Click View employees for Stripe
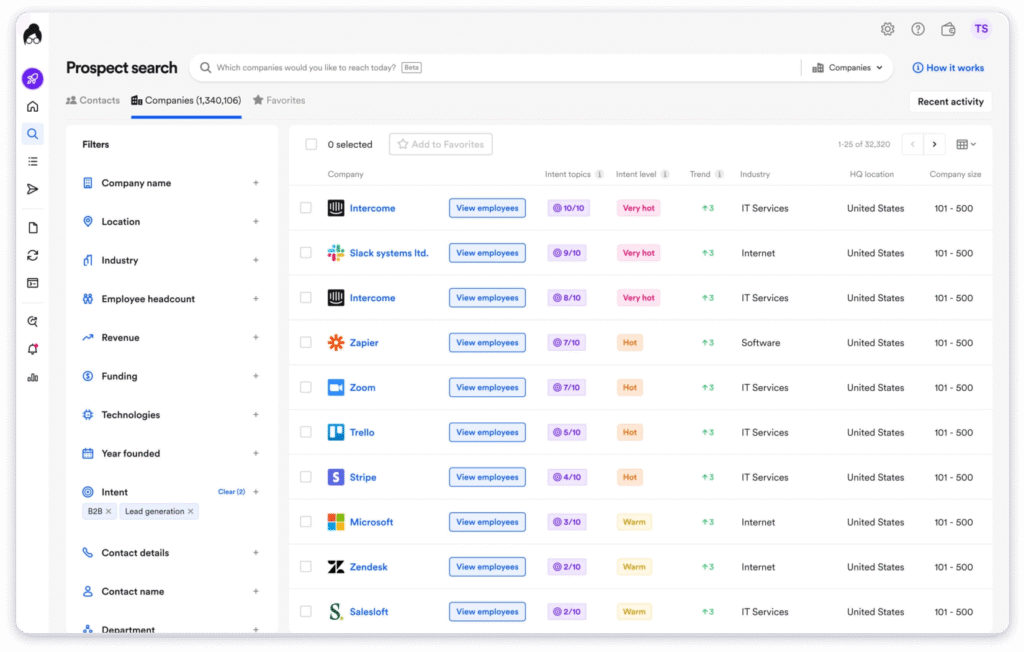 (487, 477)
